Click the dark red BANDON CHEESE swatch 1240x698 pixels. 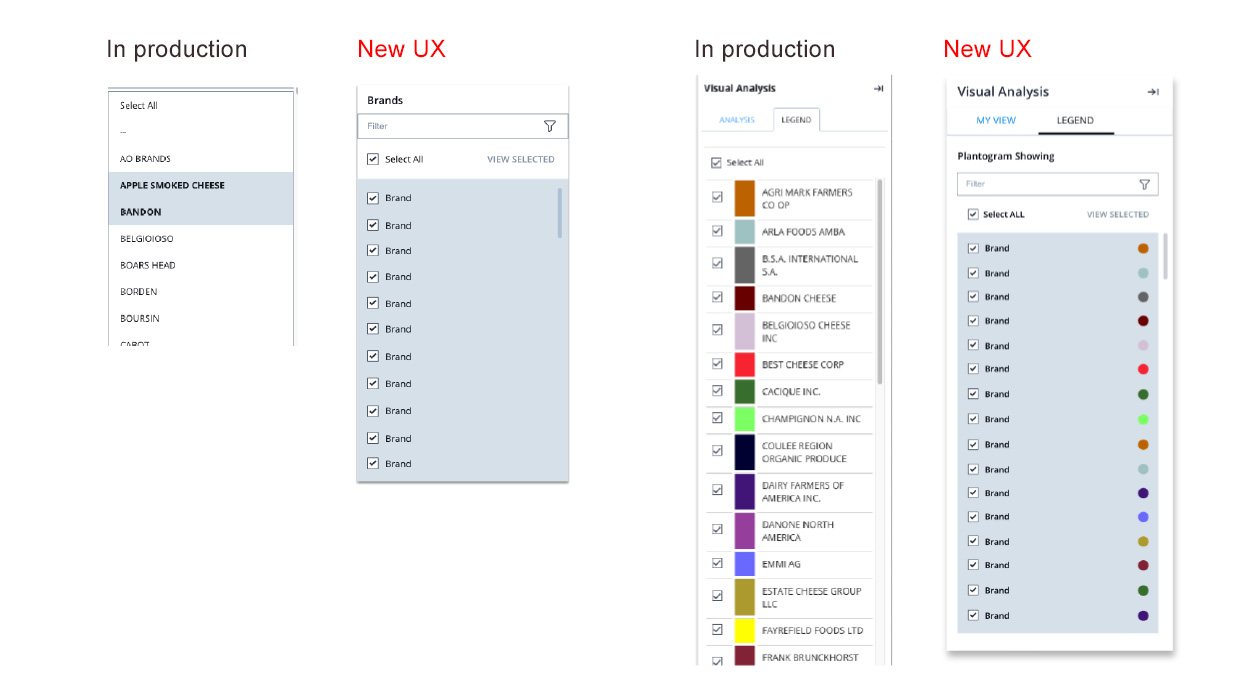tap(744, 298)
